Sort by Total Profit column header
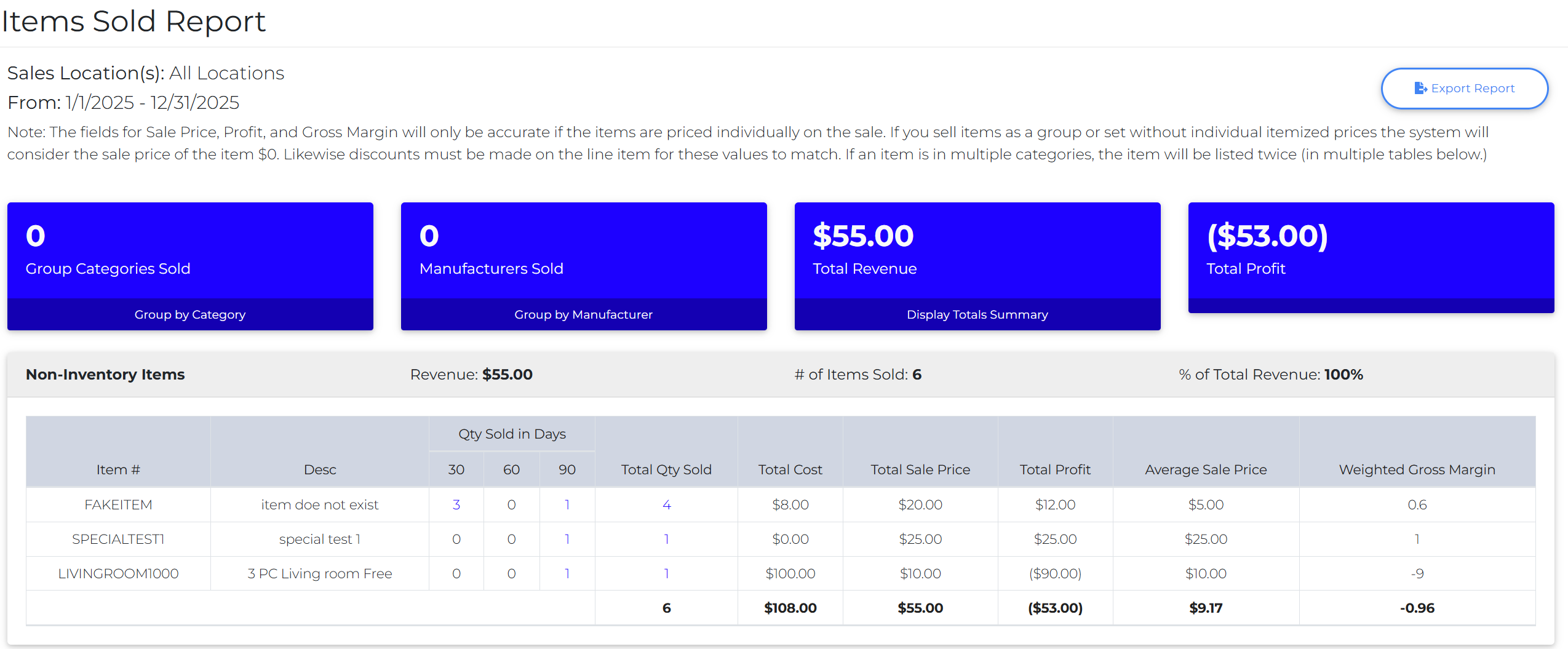1568x649 pixels. (x=1055, y=469)
